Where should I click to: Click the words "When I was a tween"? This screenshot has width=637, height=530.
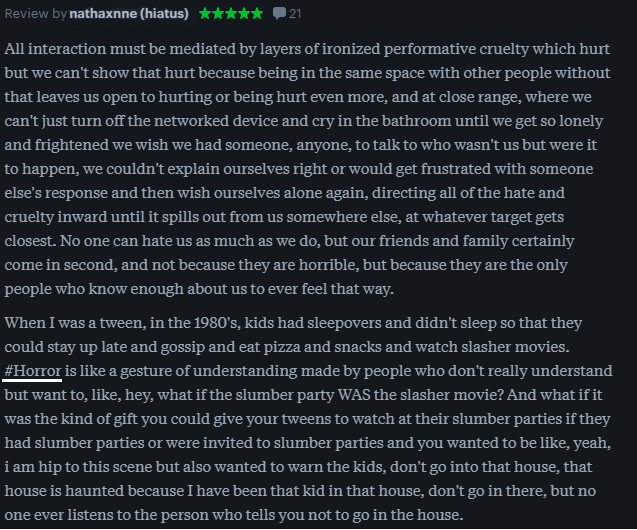76,323
